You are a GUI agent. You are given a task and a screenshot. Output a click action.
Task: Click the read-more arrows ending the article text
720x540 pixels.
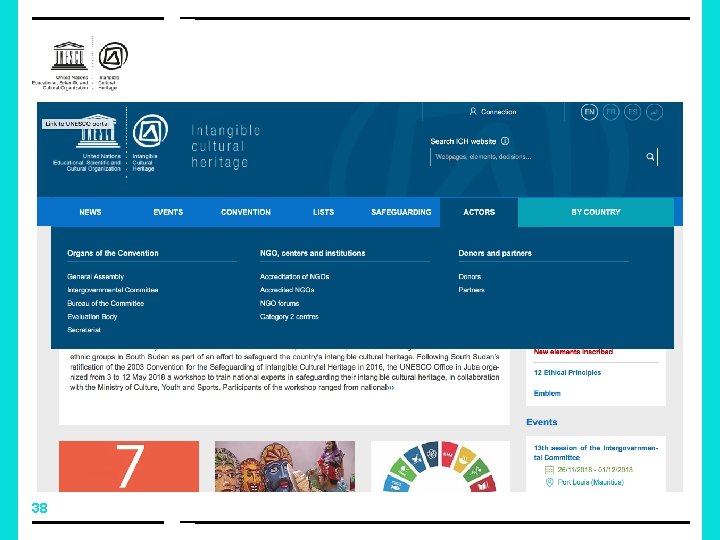[x=391, y=387]
